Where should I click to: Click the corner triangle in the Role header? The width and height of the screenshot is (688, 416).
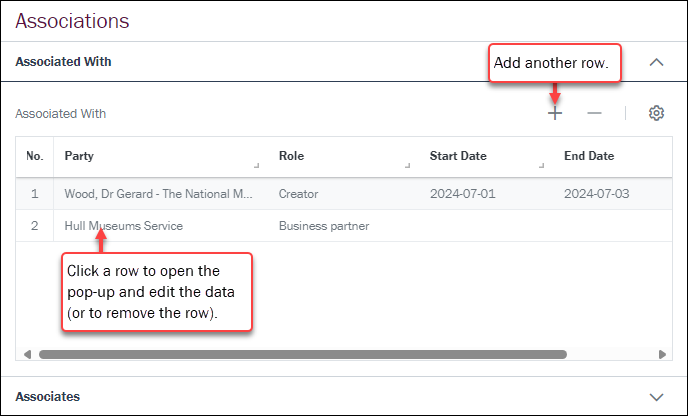(408, 165)
